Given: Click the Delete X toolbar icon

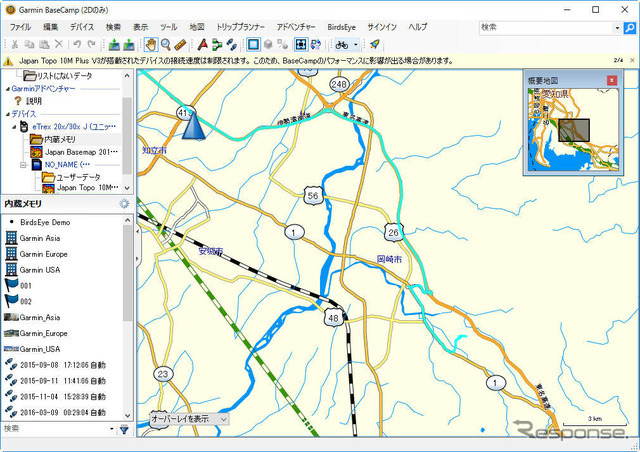Looking at the screenshot, I should (59, 44).
